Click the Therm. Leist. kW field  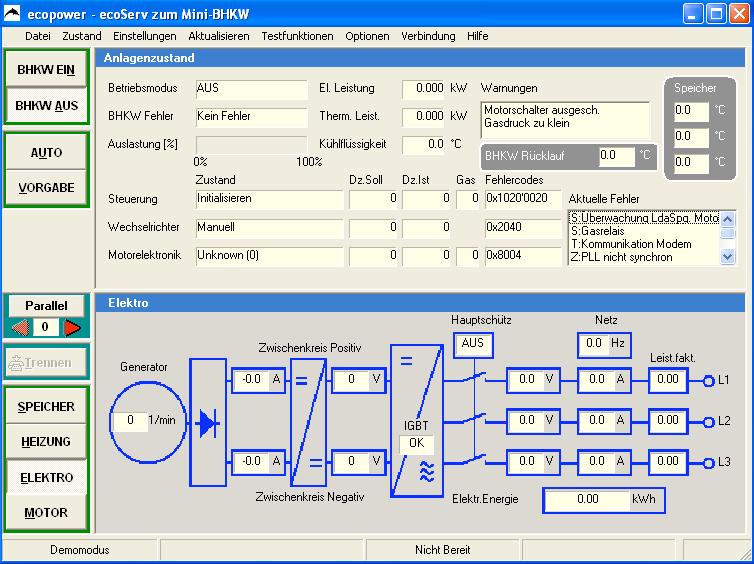pyautogui.click(x=424, y=117)
